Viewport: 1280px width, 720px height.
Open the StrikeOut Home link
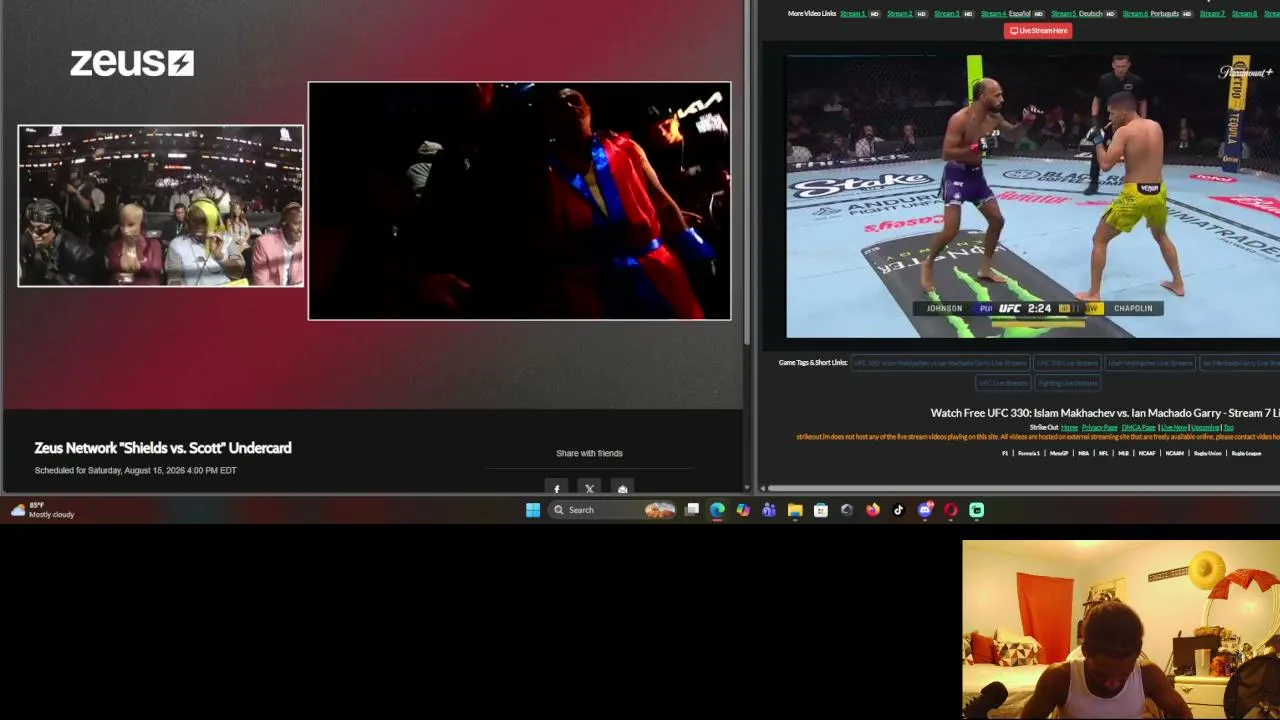[1069, 428]
